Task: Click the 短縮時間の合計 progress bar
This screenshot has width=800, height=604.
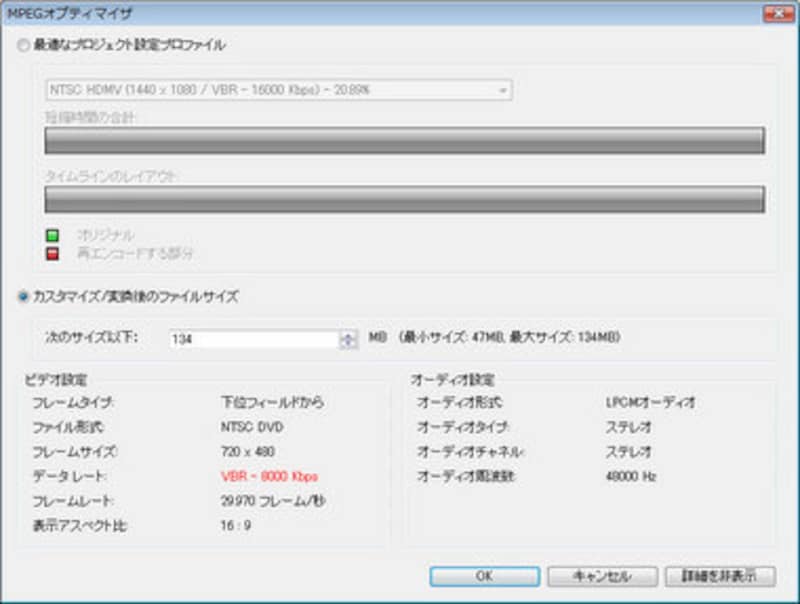Action: click(404, 141)
